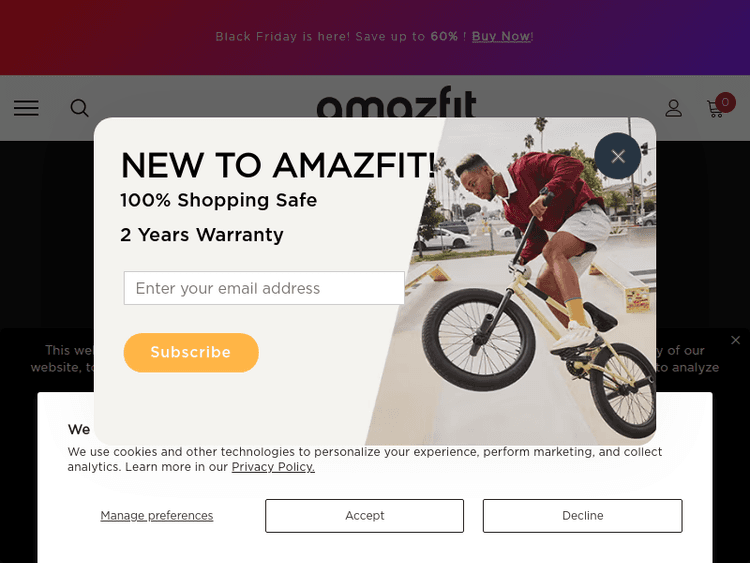Viewport: 750px width, 563px height.
Task: Follow the Buy Now link
Action: click(x=500, y=36)
